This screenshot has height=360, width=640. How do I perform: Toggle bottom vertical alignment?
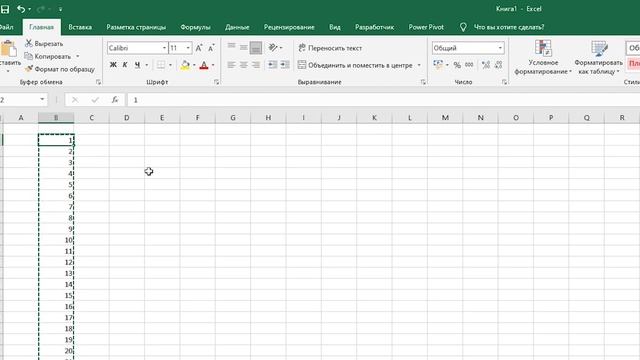(x=256, y=48)
